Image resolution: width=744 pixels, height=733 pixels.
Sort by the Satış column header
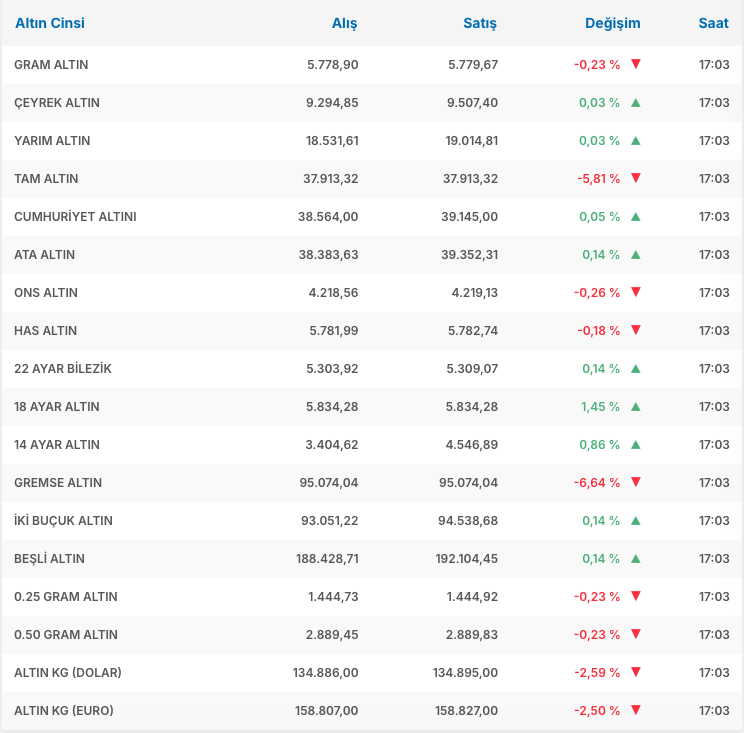click(480, 23)
